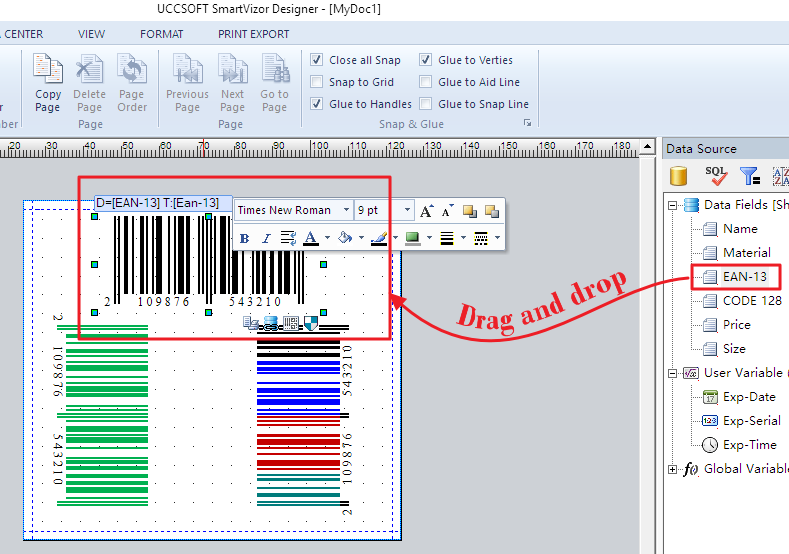The width and height of the screenshot is (789, 554).
Task: Open the font color dropdown arrow
Action: pos(327,238)
